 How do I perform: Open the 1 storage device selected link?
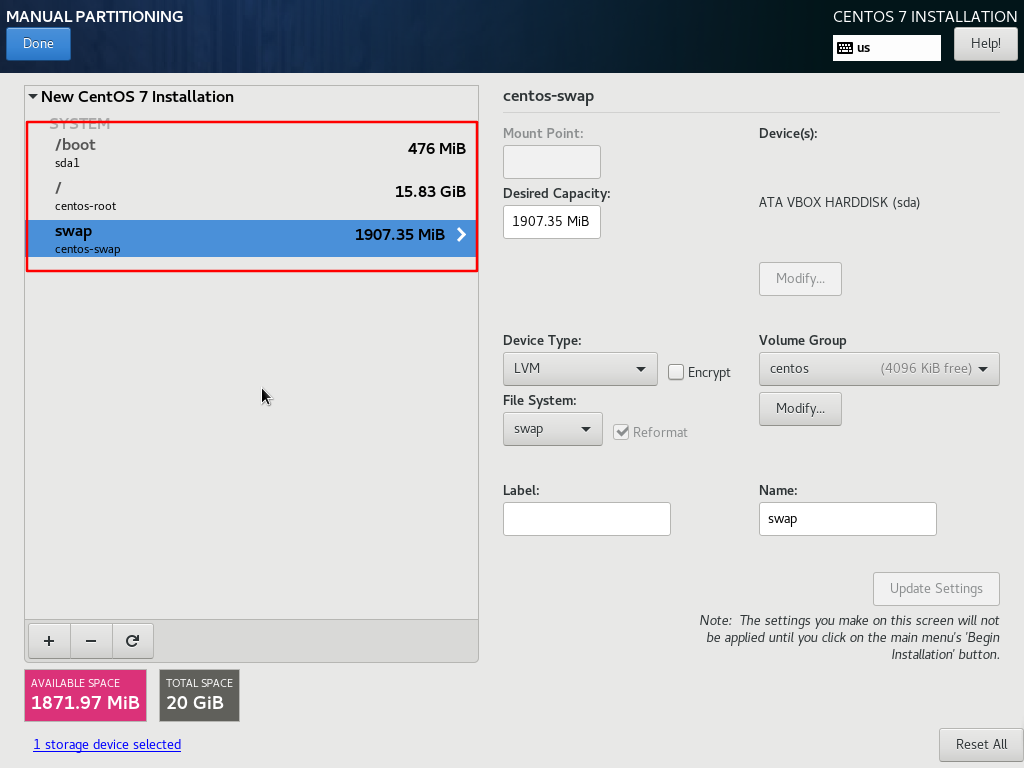tap(107, 744)
